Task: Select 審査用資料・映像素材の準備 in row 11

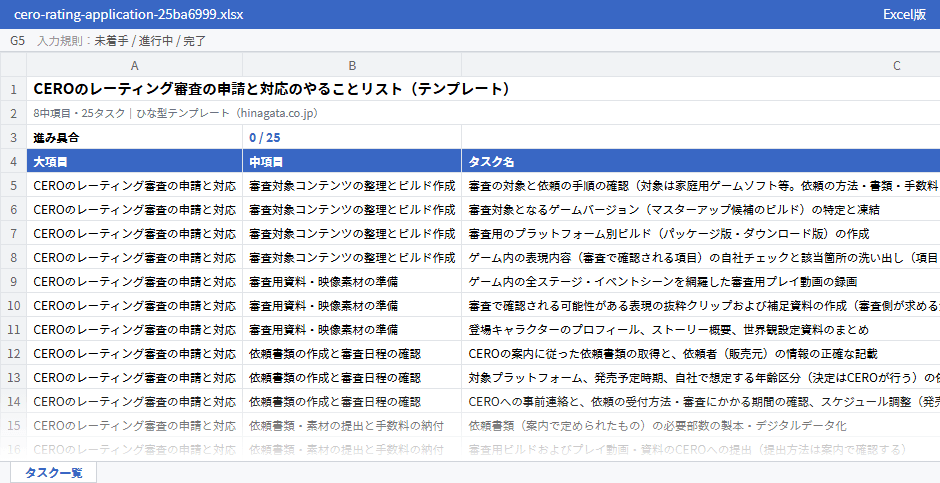Action: click(352, 329)
